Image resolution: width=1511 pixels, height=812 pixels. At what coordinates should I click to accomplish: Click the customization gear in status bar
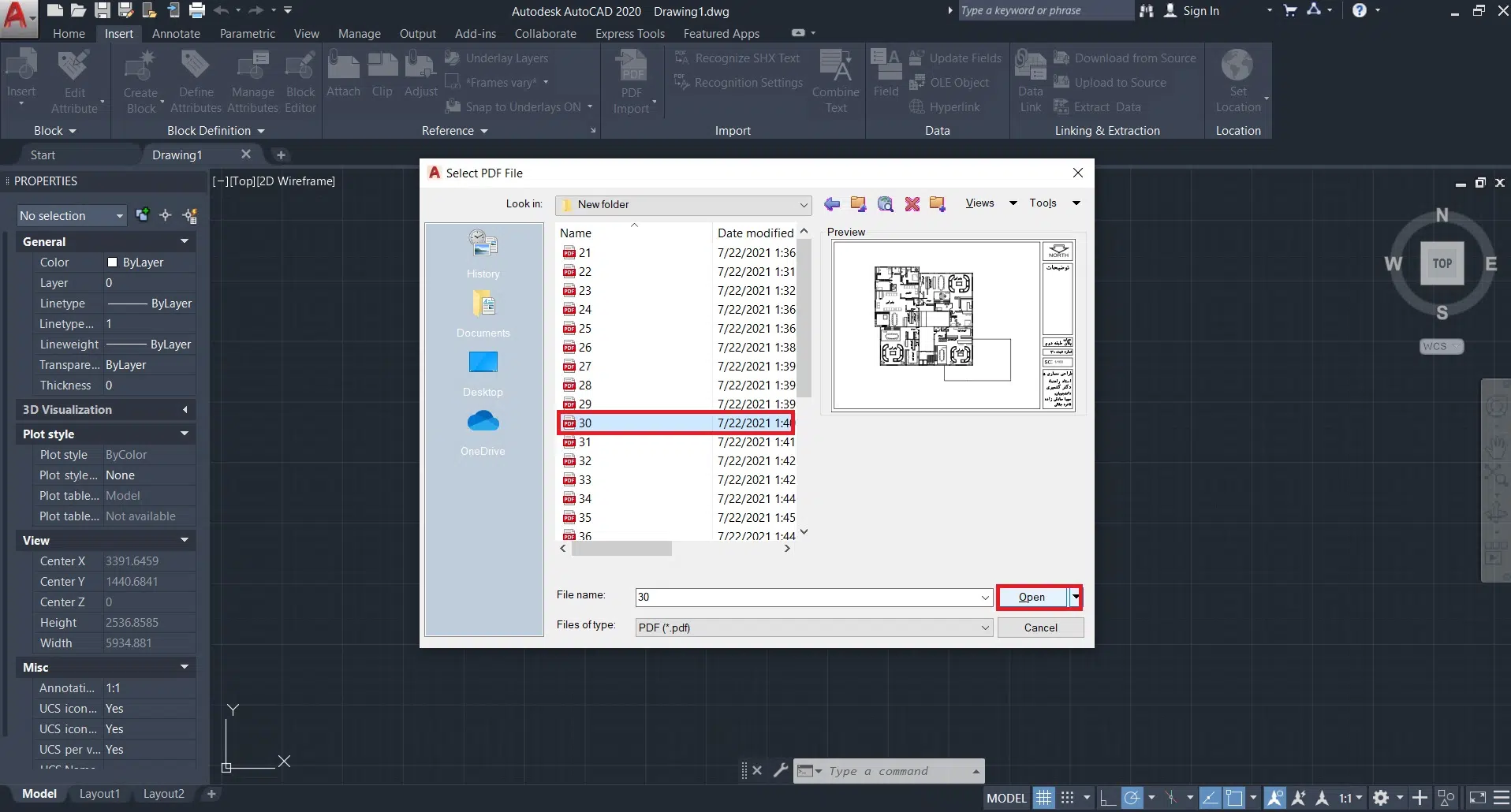1380,798
